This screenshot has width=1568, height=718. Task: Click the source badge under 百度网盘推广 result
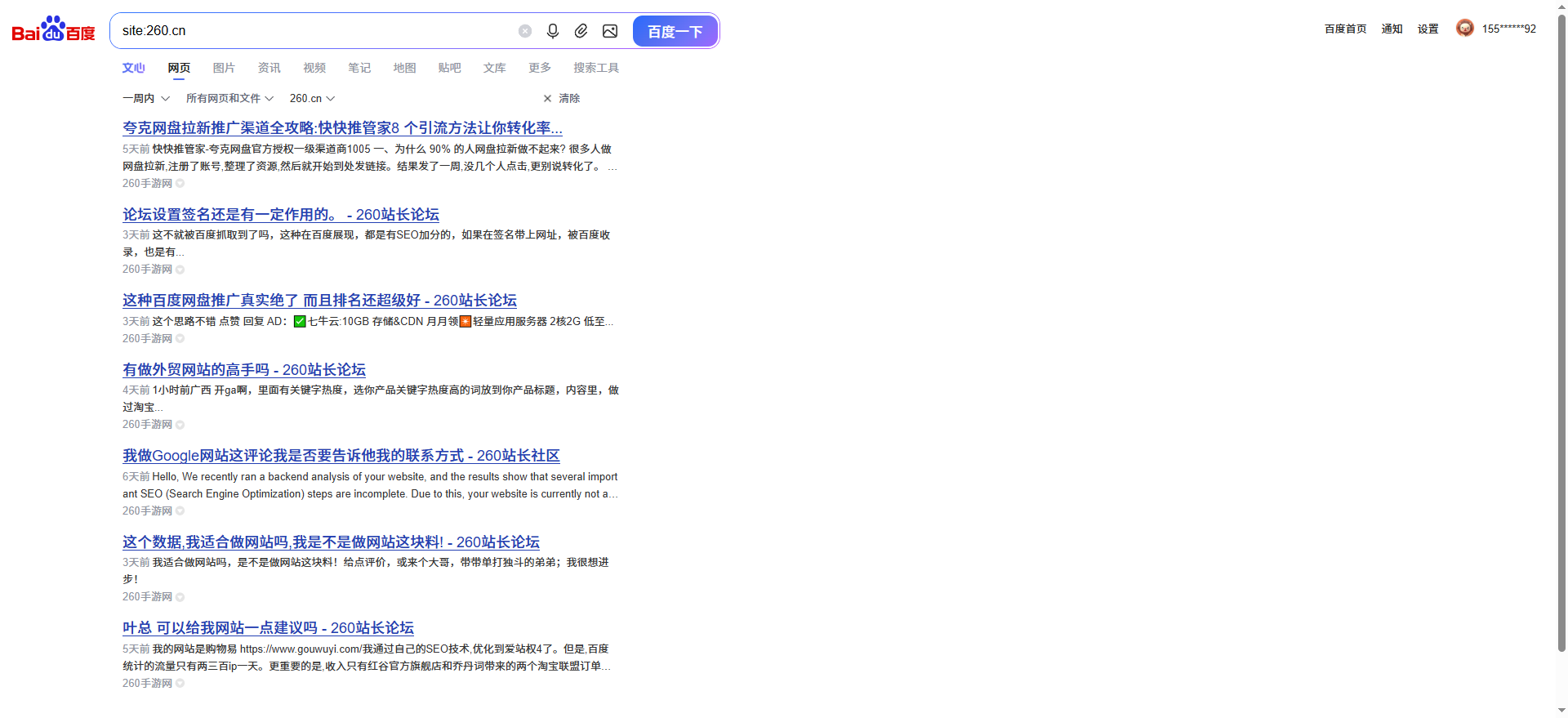180,339
